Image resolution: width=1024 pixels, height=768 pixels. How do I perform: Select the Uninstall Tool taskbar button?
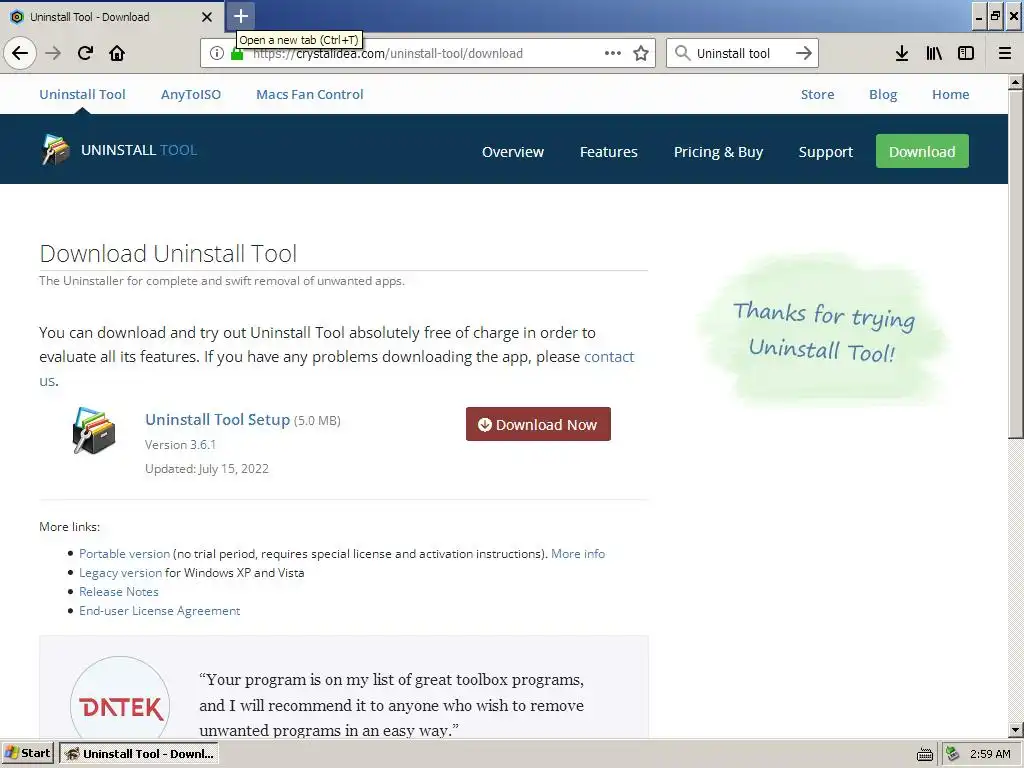[139, 754]
